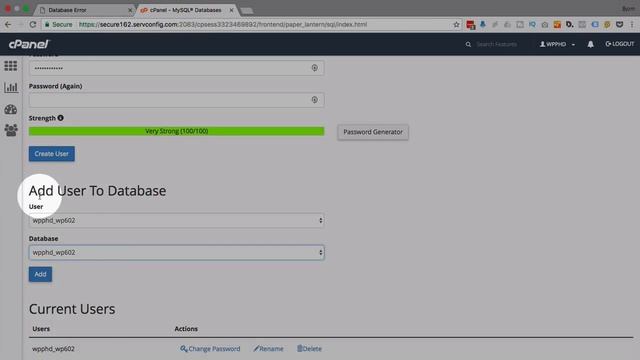Click the browser address bar URL
This screenshot has width=640, height=360.
coord(223,24)
